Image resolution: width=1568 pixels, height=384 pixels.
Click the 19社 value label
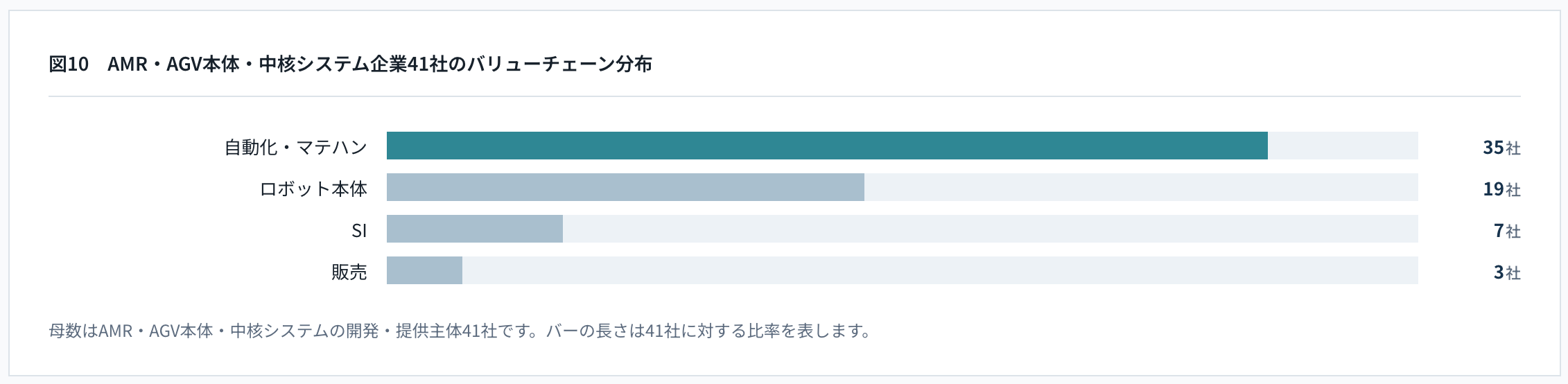pos(1501,189)
